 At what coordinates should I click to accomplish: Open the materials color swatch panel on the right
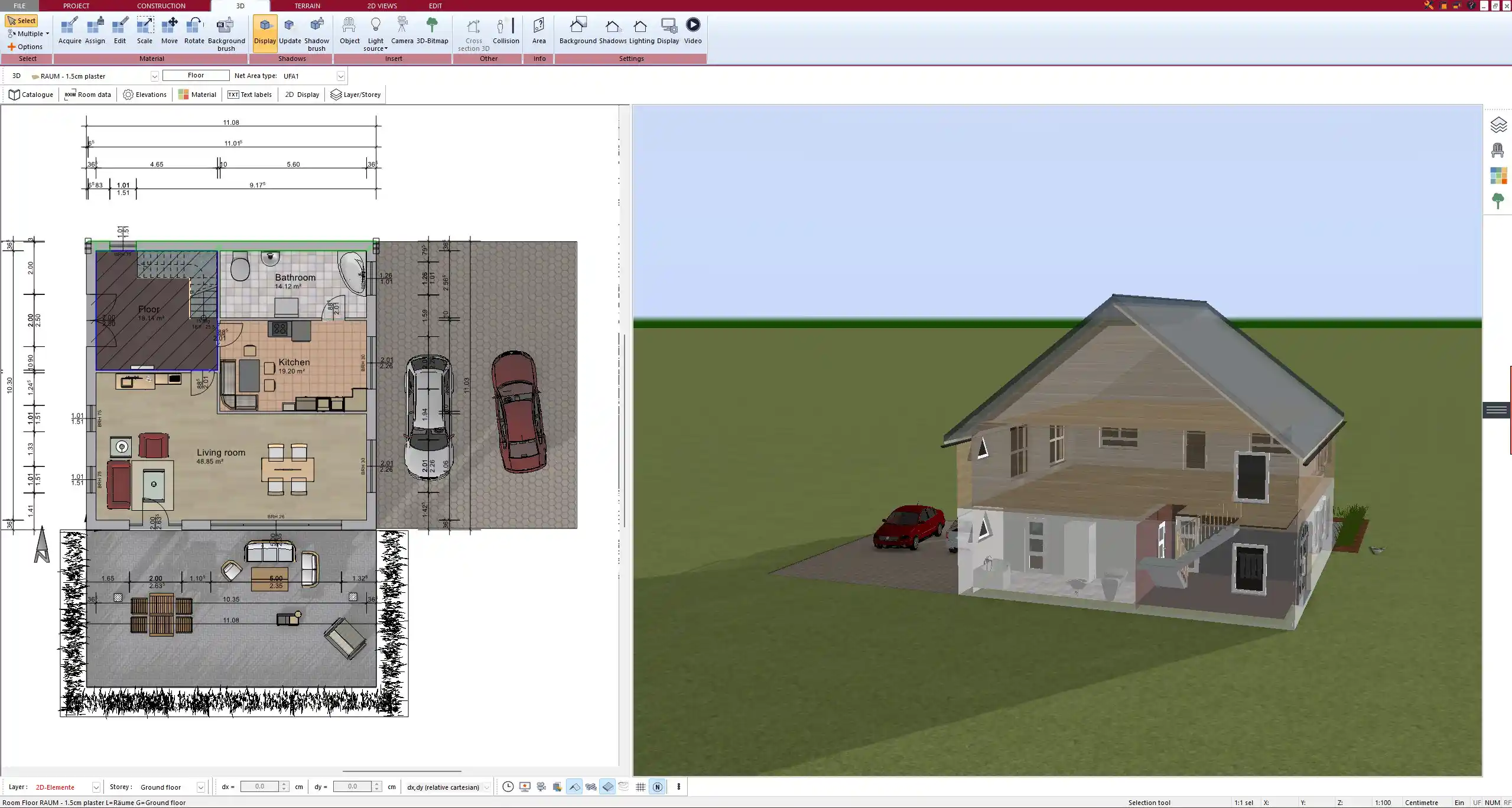tap(1499, 175)
